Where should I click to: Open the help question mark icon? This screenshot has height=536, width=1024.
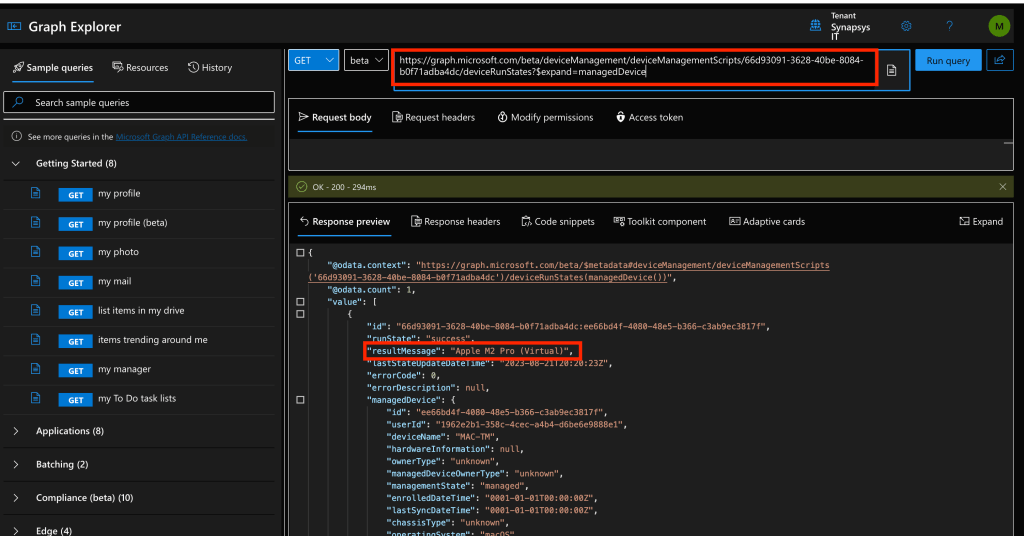click(x=949, y=26)
